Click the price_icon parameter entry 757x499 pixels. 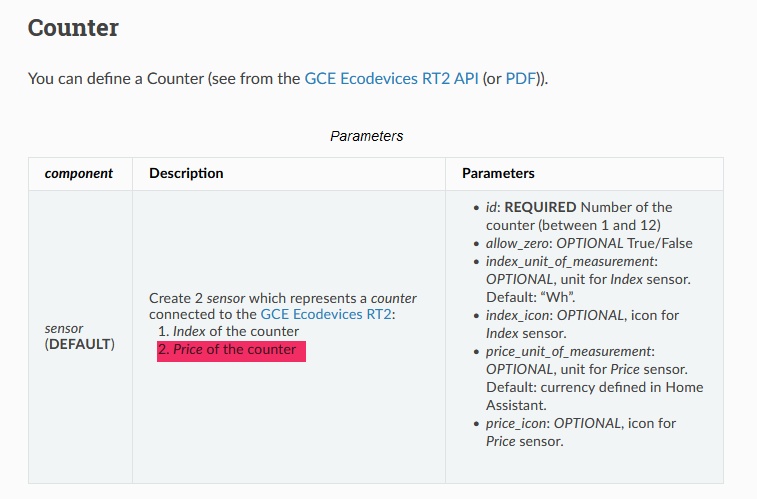point(580,423)
